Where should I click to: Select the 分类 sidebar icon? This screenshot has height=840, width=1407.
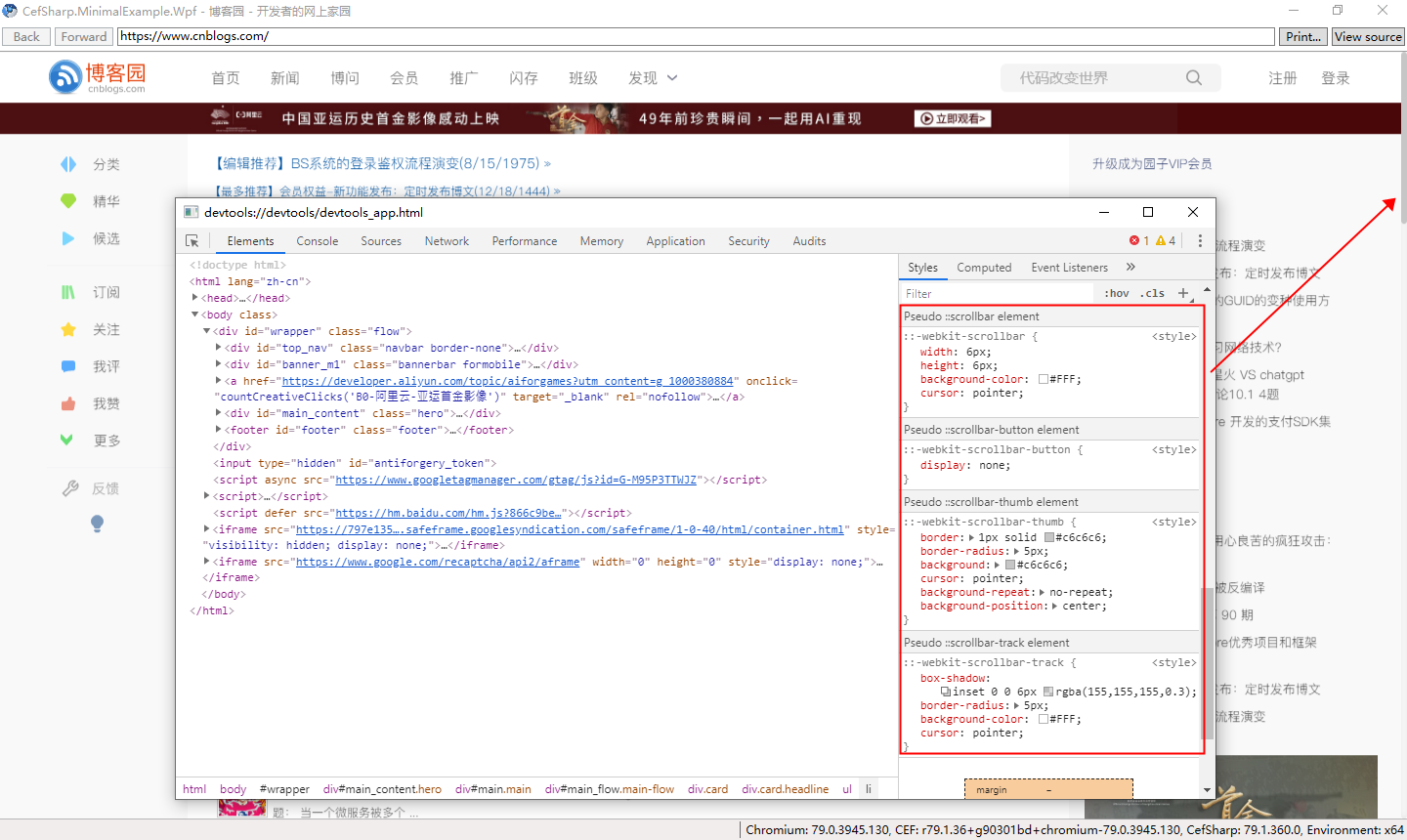coord(68,164)
